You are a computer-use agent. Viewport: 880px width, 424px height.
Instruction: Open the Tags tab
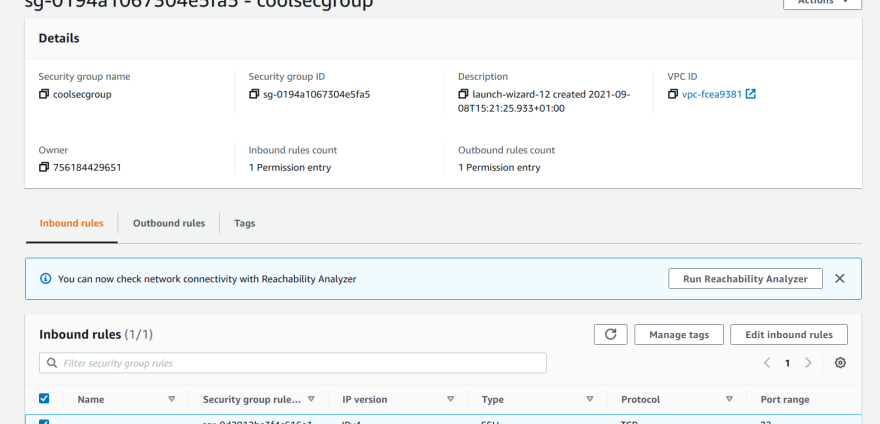[245, 224]
